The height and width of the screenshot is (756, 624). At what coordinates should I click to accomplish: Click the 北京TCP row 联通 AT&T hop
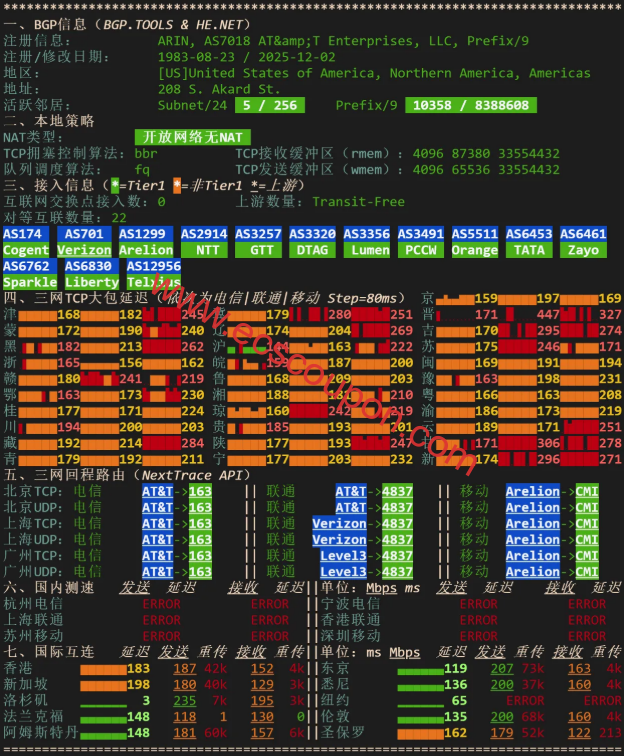[351, 491]
